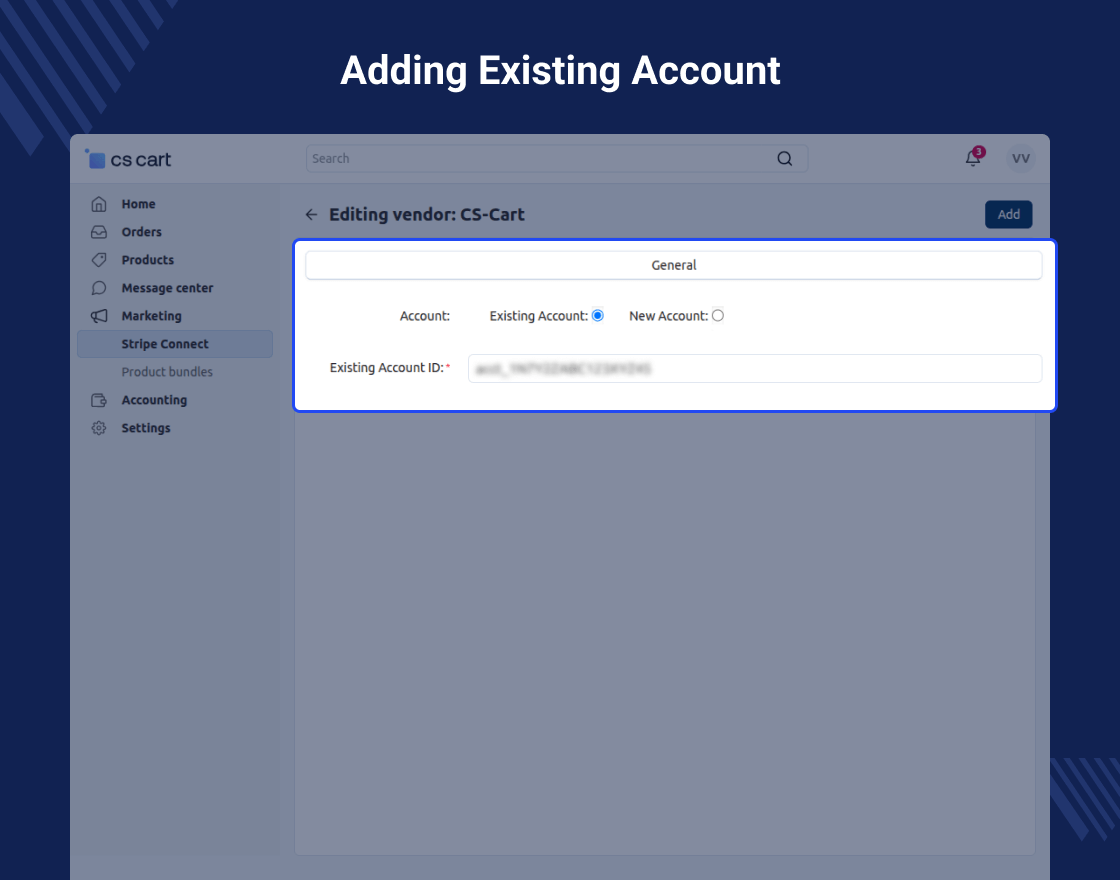
Task: Collapse the General section header
Action: tap(673, 265)
